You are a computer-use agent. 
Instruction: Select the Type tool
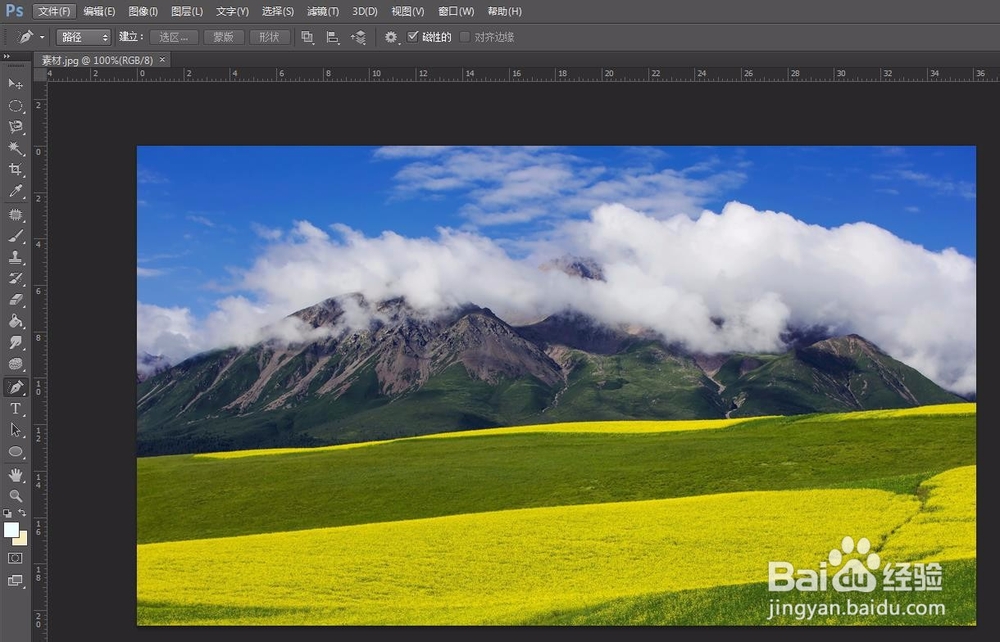(15, 409)
